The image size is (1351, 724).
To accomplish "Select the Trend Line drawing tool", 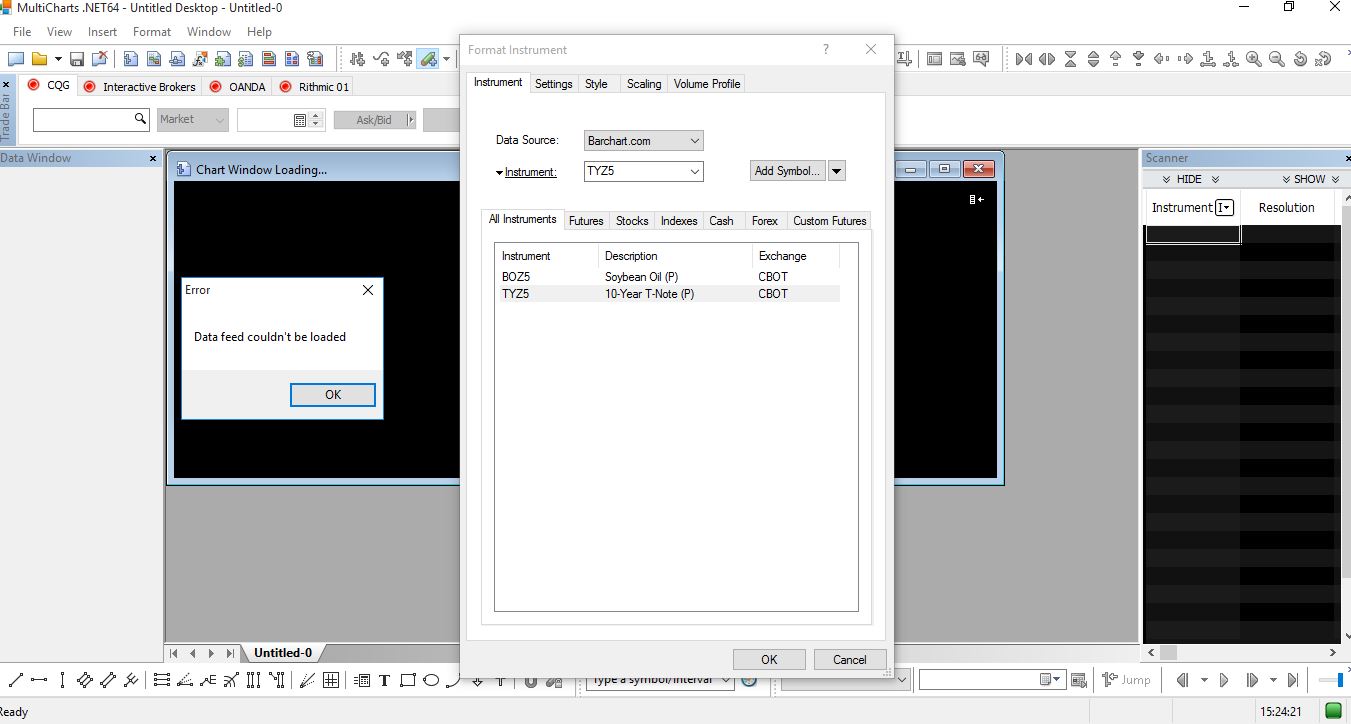I will [x=15, y=680].
